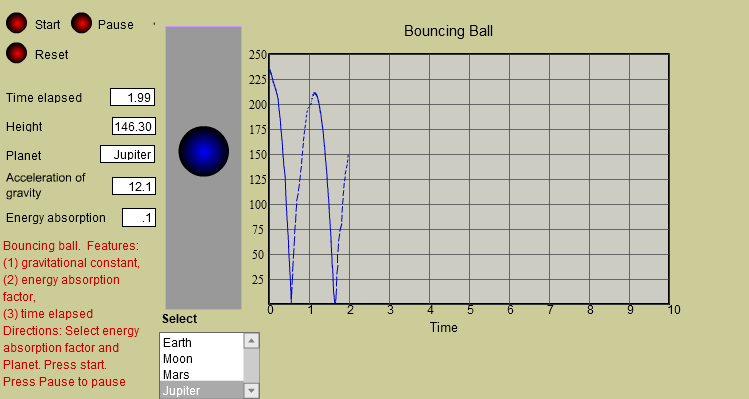Click the Energy absorption input field

pos(139,218)
